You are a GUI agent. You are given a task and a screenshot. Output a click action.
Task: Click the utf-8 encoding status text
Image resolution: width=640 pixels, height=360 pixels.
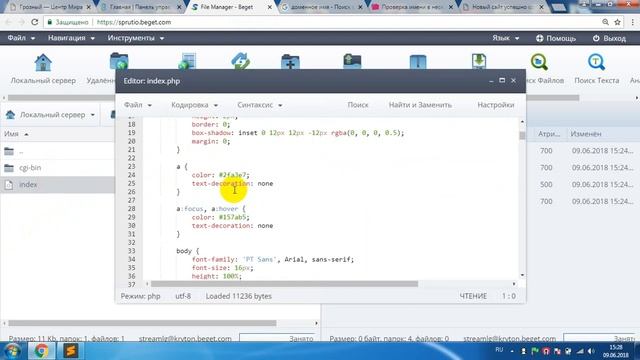click(183, 296)
